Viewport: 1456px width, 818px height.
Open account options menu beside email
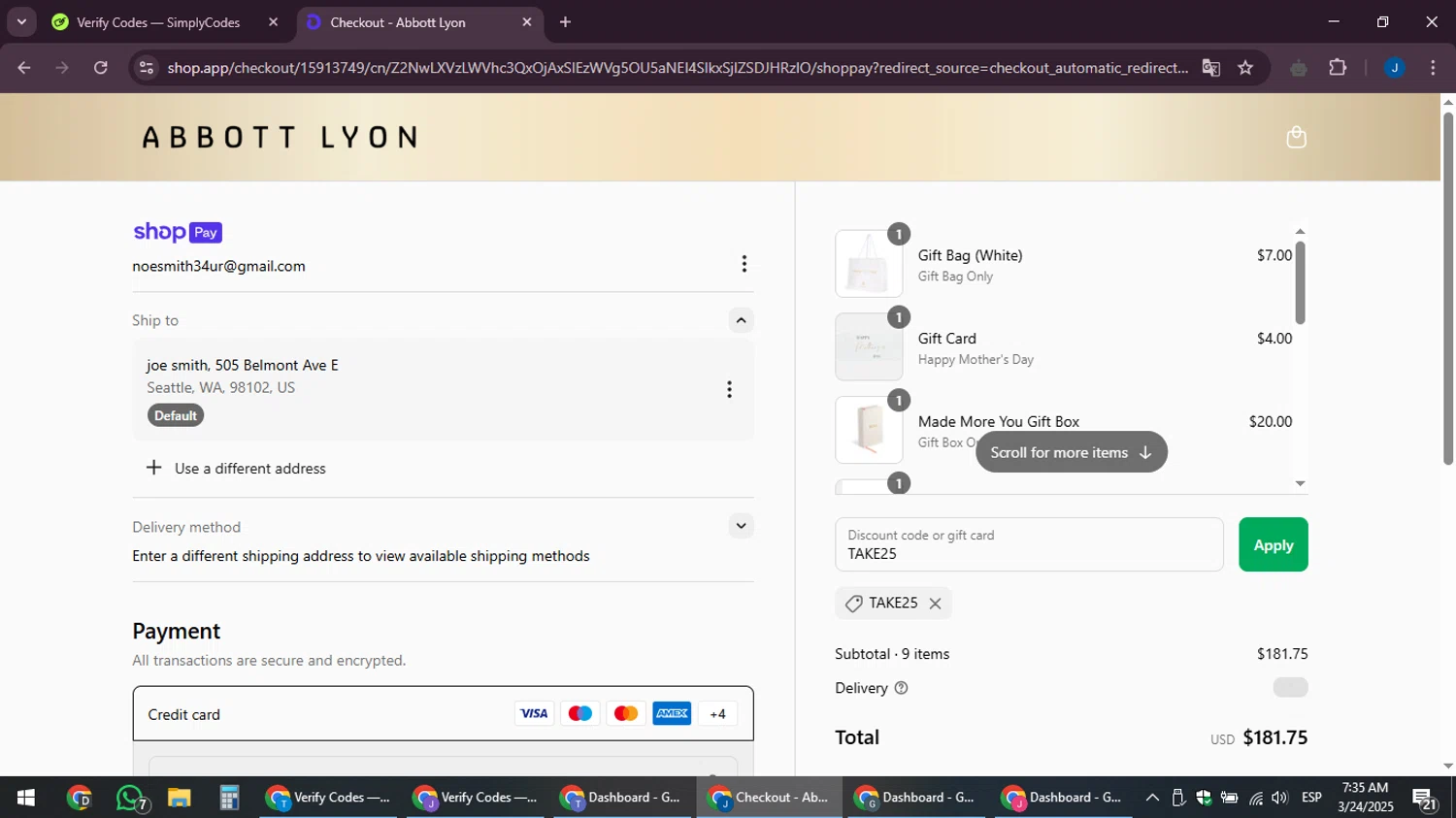[x=744, y=264]
